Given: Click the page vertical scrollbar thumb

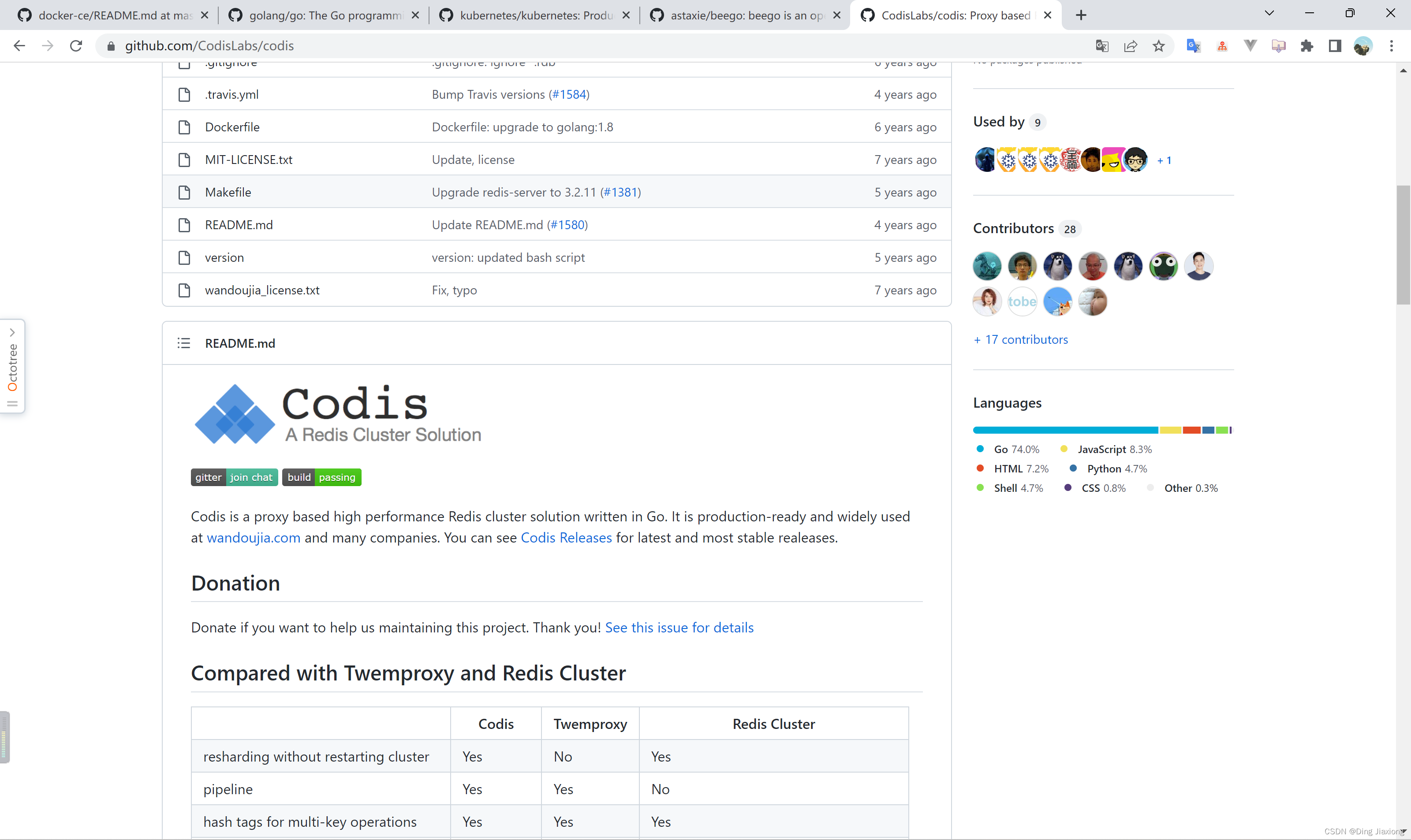Looking at the screenshot, I should point(1403,245).
